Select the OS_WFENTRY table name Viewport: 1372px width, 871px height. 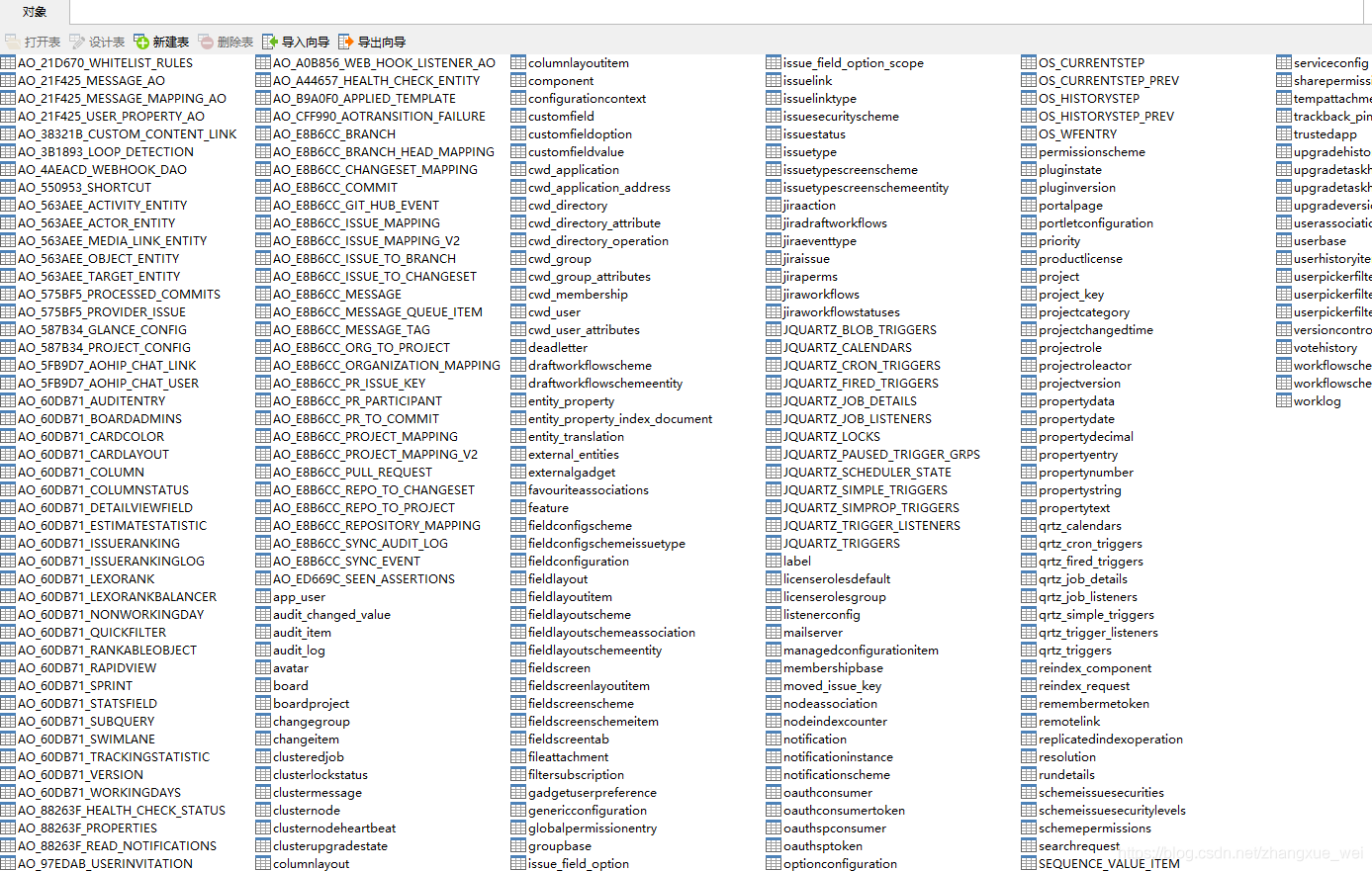(1078, 133)
